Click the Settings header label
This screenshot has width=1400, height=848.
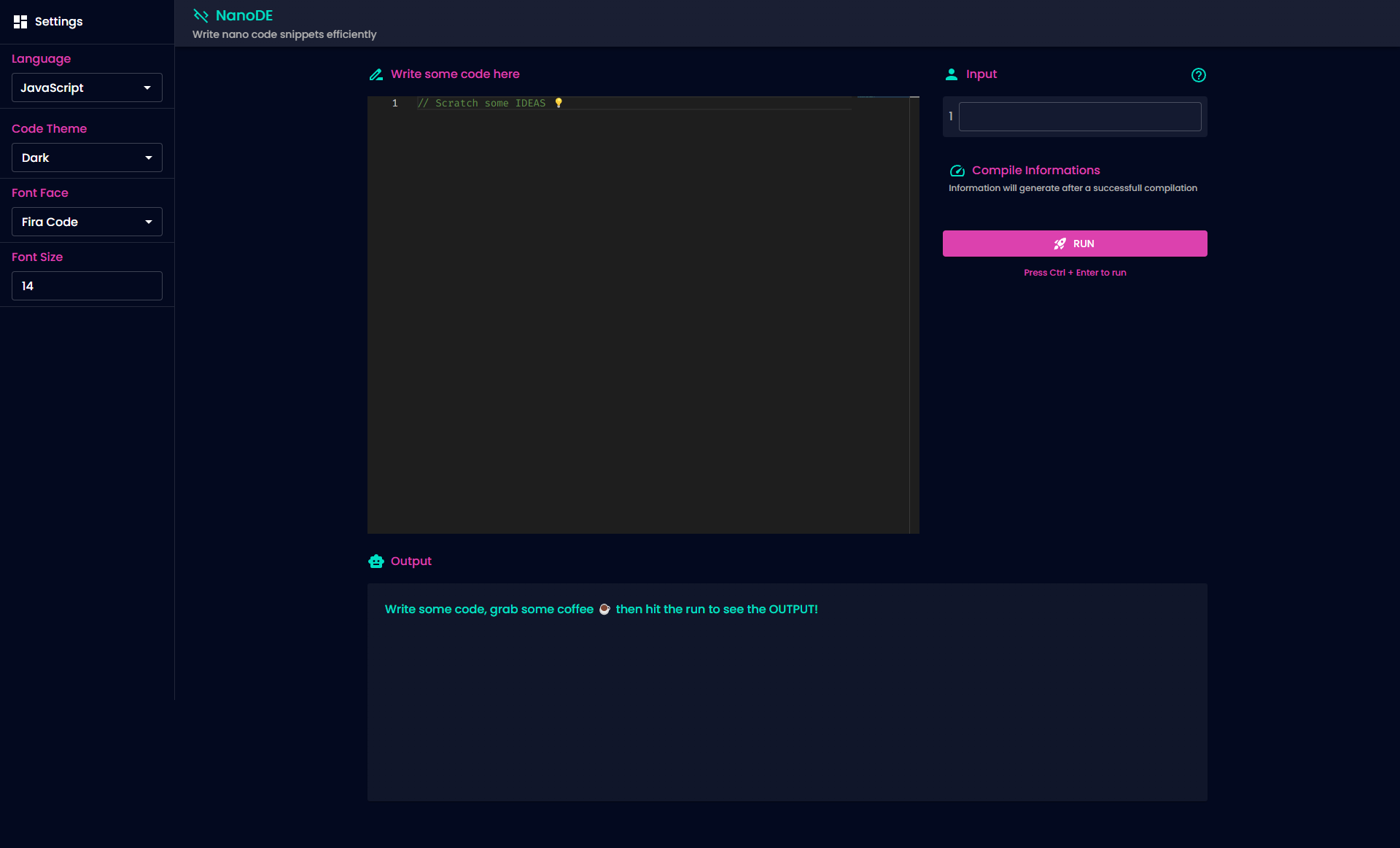[x=58, y=22]
